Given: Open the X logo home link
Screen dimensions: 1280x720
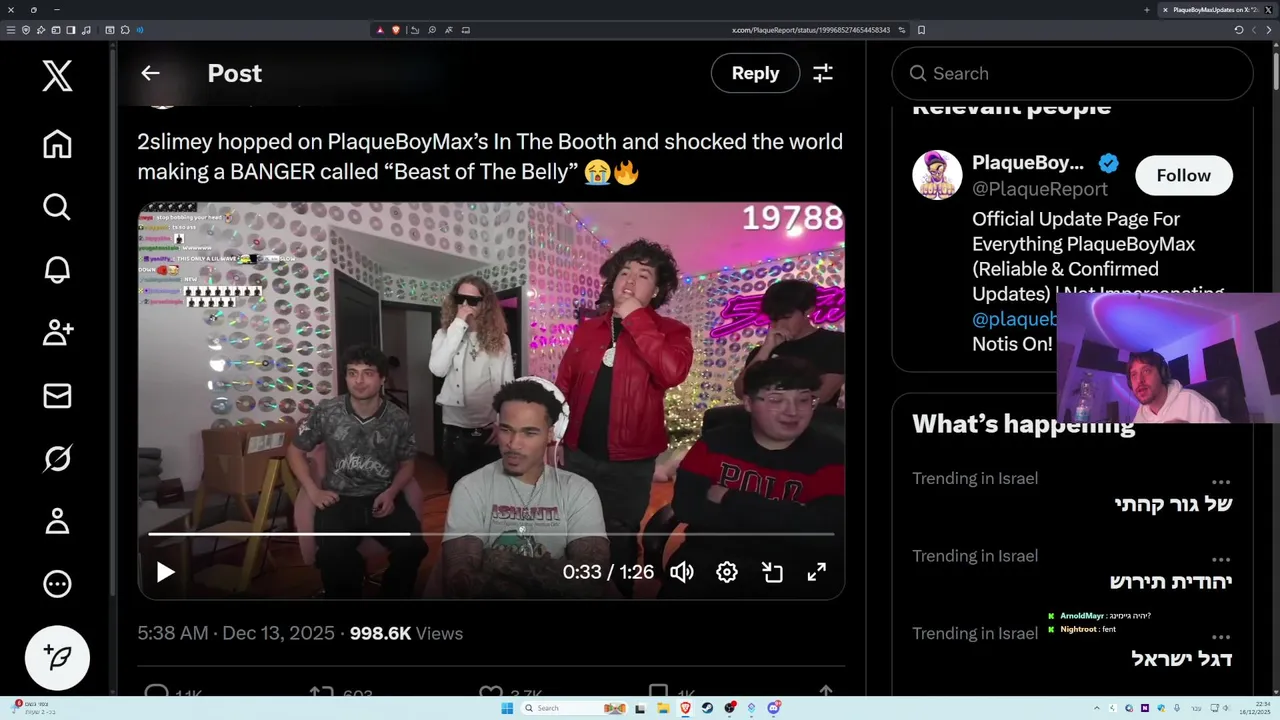Looking at the screenshot, I should click(57, 75).
